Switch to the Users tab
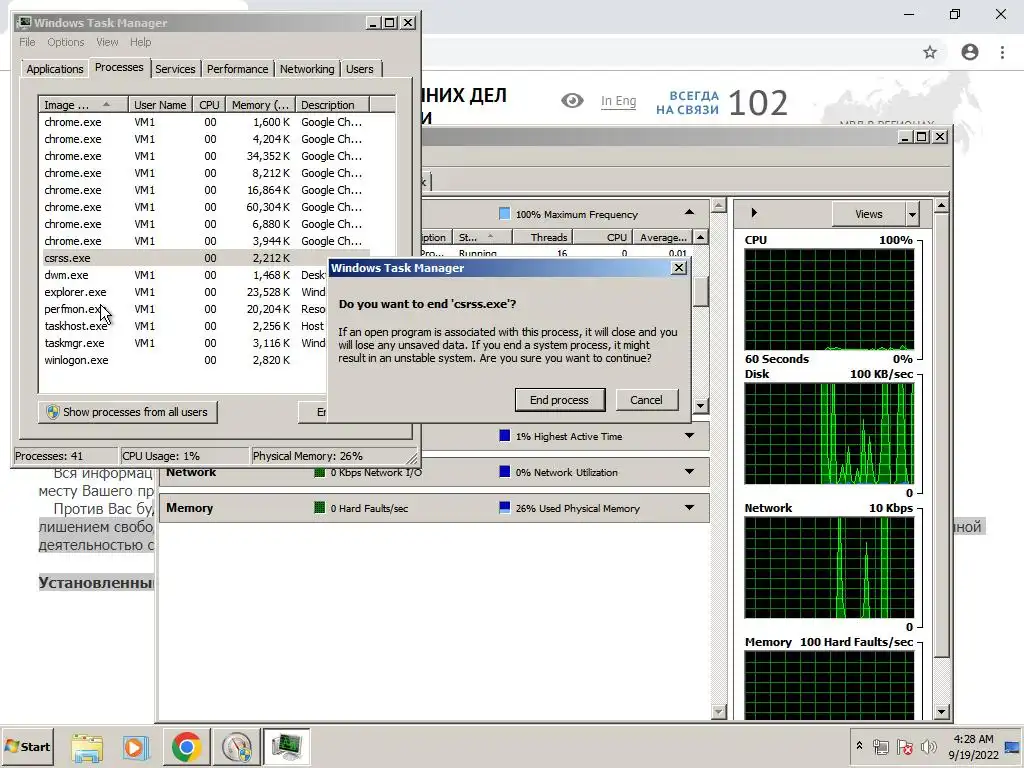The image size is (1024, 768). (x=360, y=69)
